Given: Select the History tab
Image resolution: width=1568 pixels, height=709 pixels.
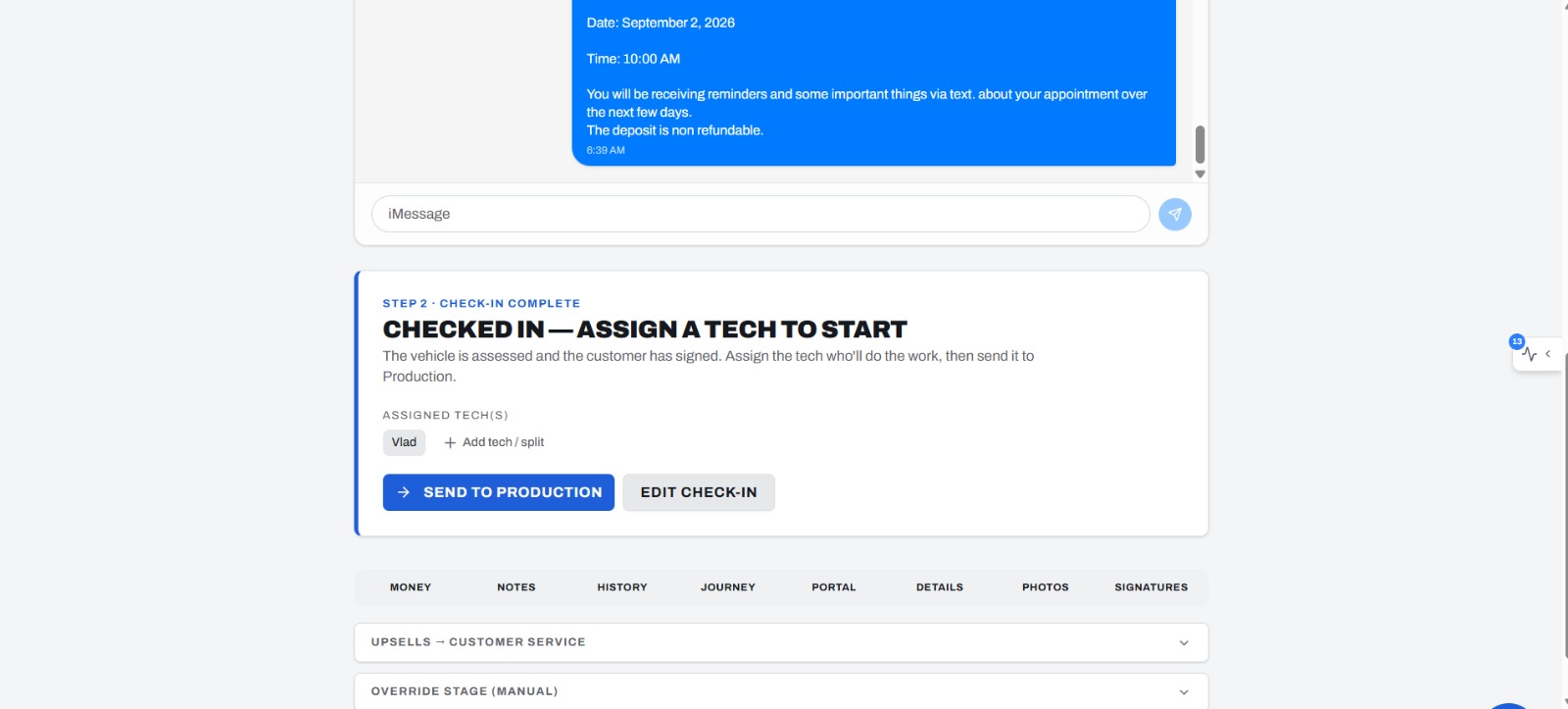Looking at the screenshot, I should tap(622, 587).
